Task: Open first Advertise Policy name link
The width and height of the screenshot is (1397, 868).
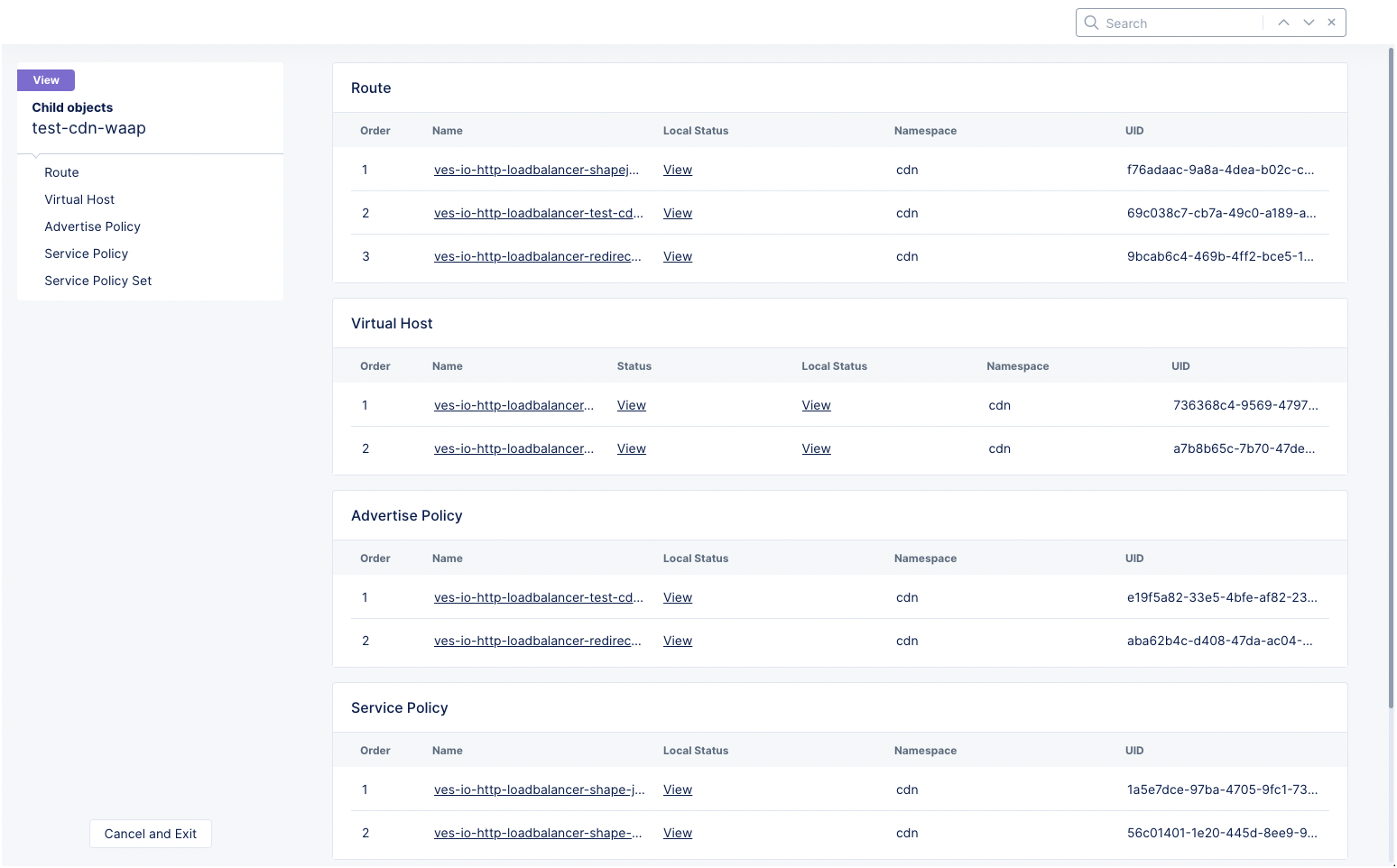Action: click(x=539, y=597)
